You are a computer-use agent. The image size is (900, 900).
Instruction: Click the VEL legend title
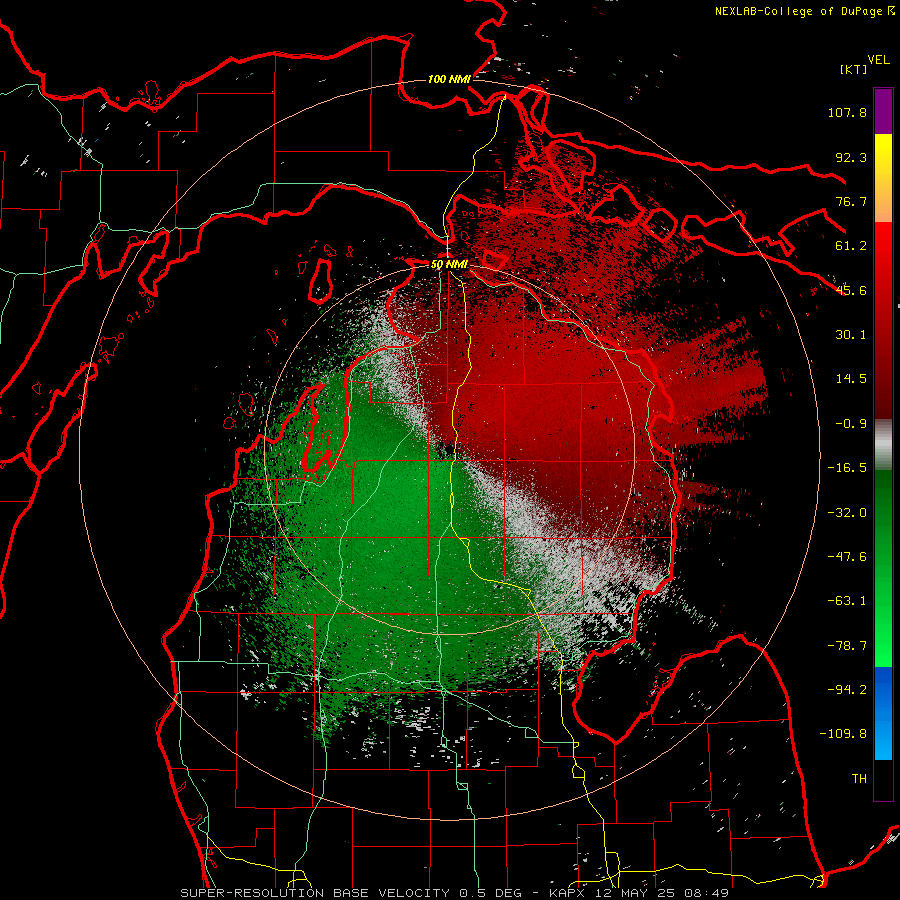click(x=878, y=59)
